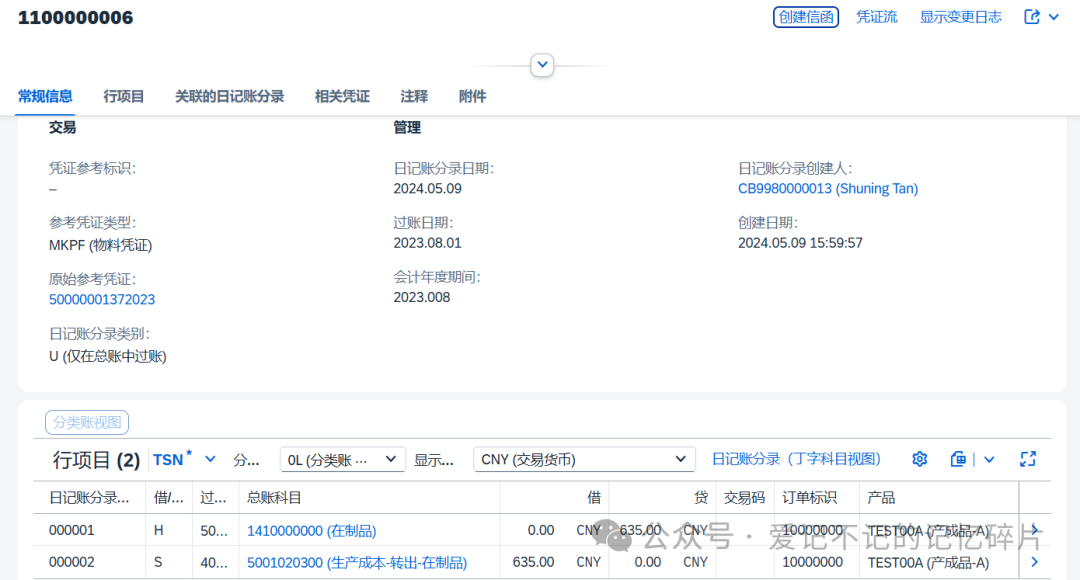Expand the collapsed header chevron button
1080x580 pixels.
(x=542, y=65)
